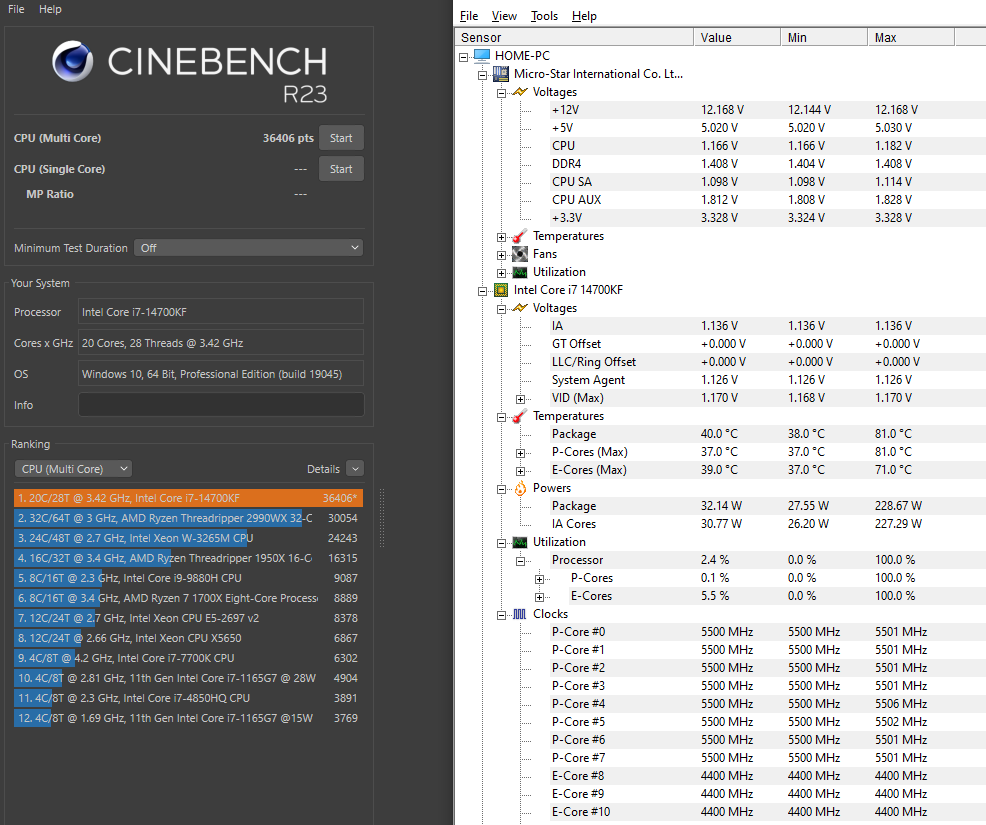986x825 pixels.
Task: Click the Micro-Star motherboard icon
Action: pyautogui.click(x=501, y=74)
